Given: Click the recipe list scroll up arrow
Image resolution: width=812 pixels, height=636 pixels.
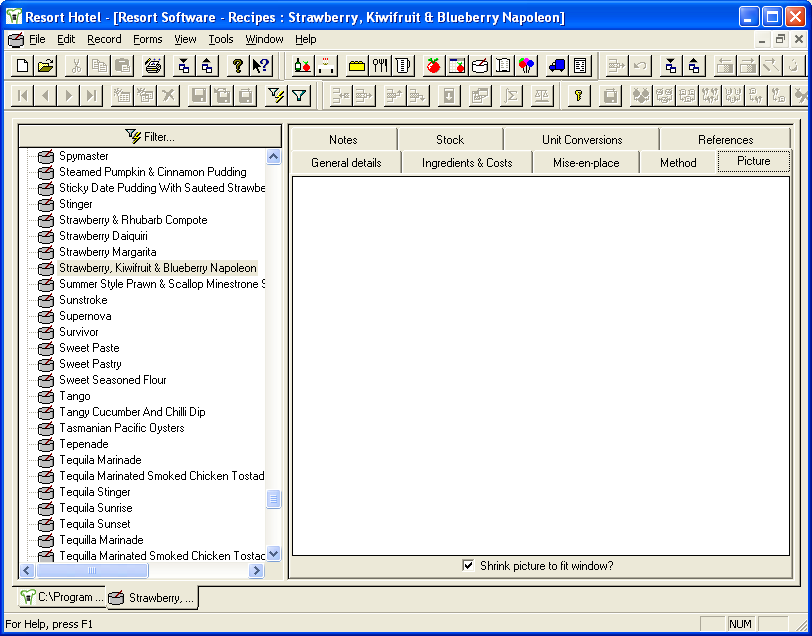Looking at the screenshot, I should click(x=274, y=156).
